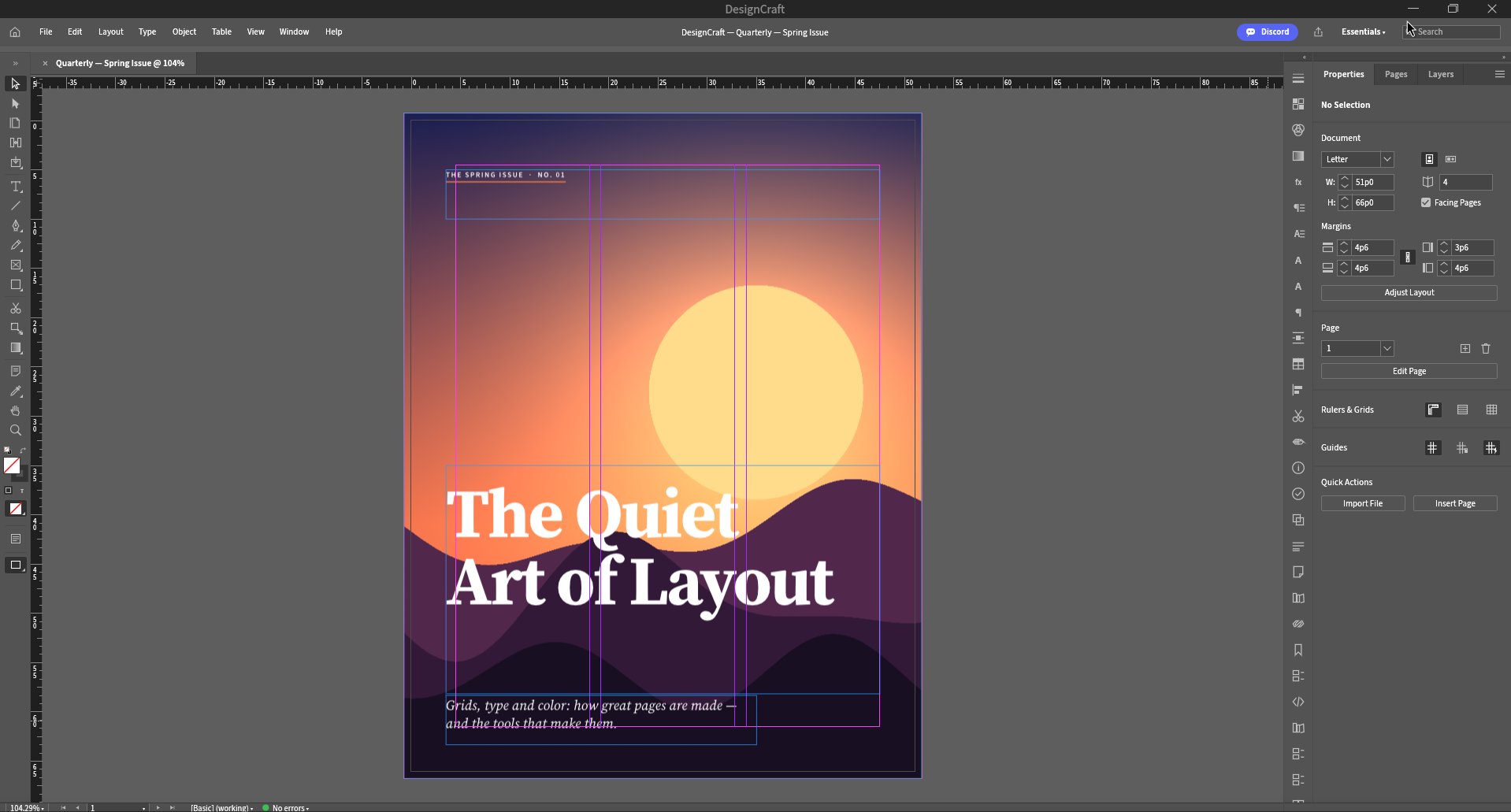Open the Effects (fx) panel icon
The image size is (1511, 812).
[x=1298, y=182]
